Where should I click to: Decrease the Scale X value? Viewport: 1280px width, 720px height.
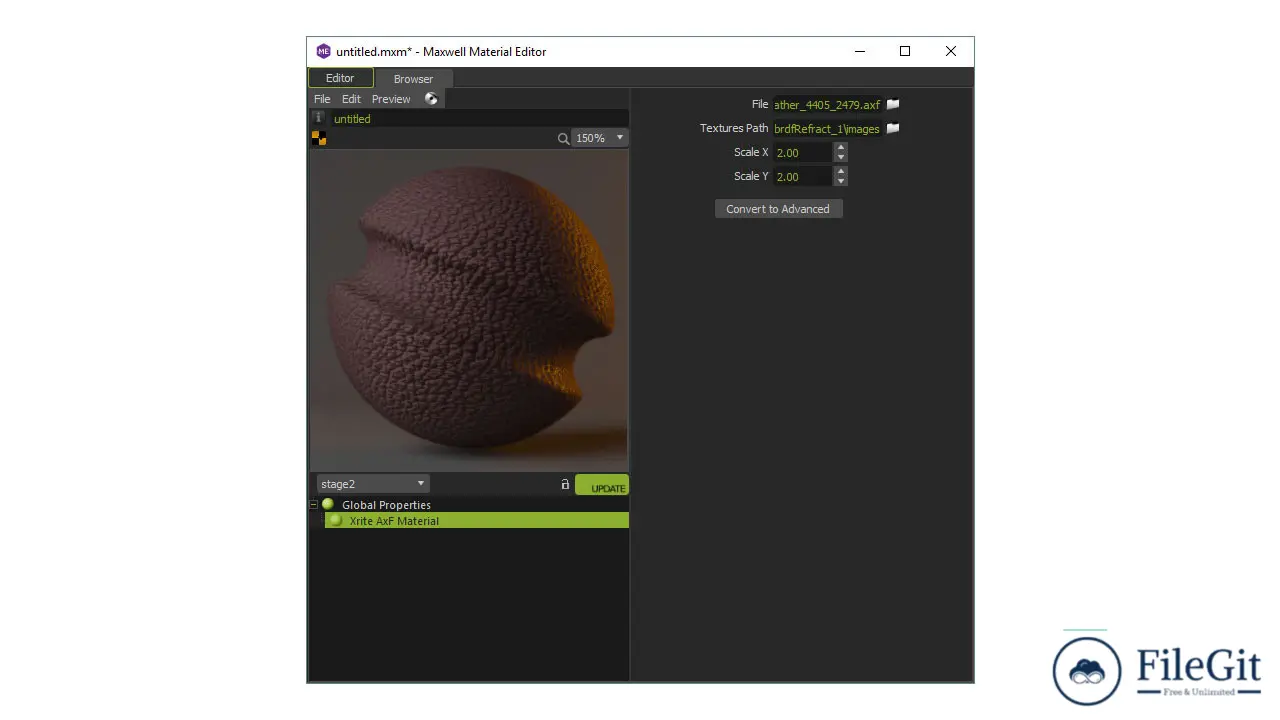(841, 157)
